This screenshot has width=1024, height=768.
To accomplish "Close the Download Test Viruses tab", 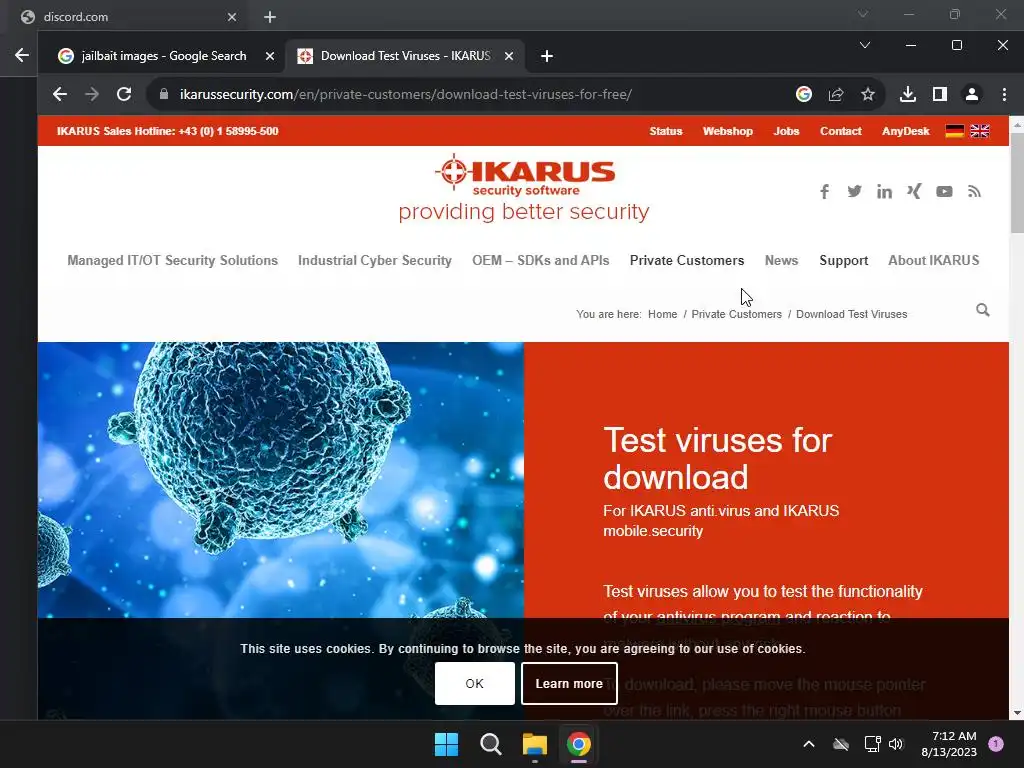I will coord(509,56).
